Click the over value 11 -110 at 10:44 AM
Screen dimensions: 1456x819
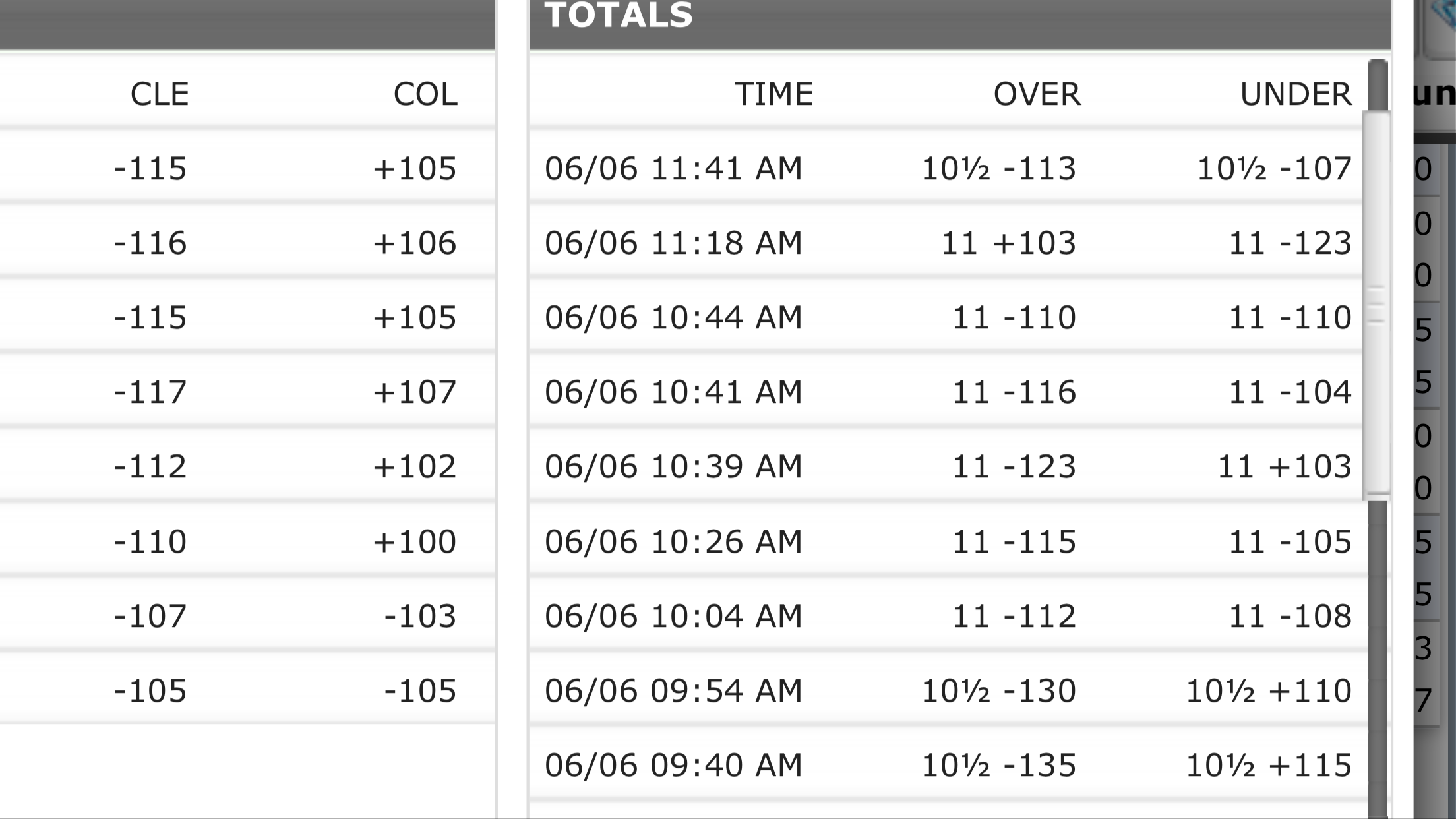click(1014, 318)
